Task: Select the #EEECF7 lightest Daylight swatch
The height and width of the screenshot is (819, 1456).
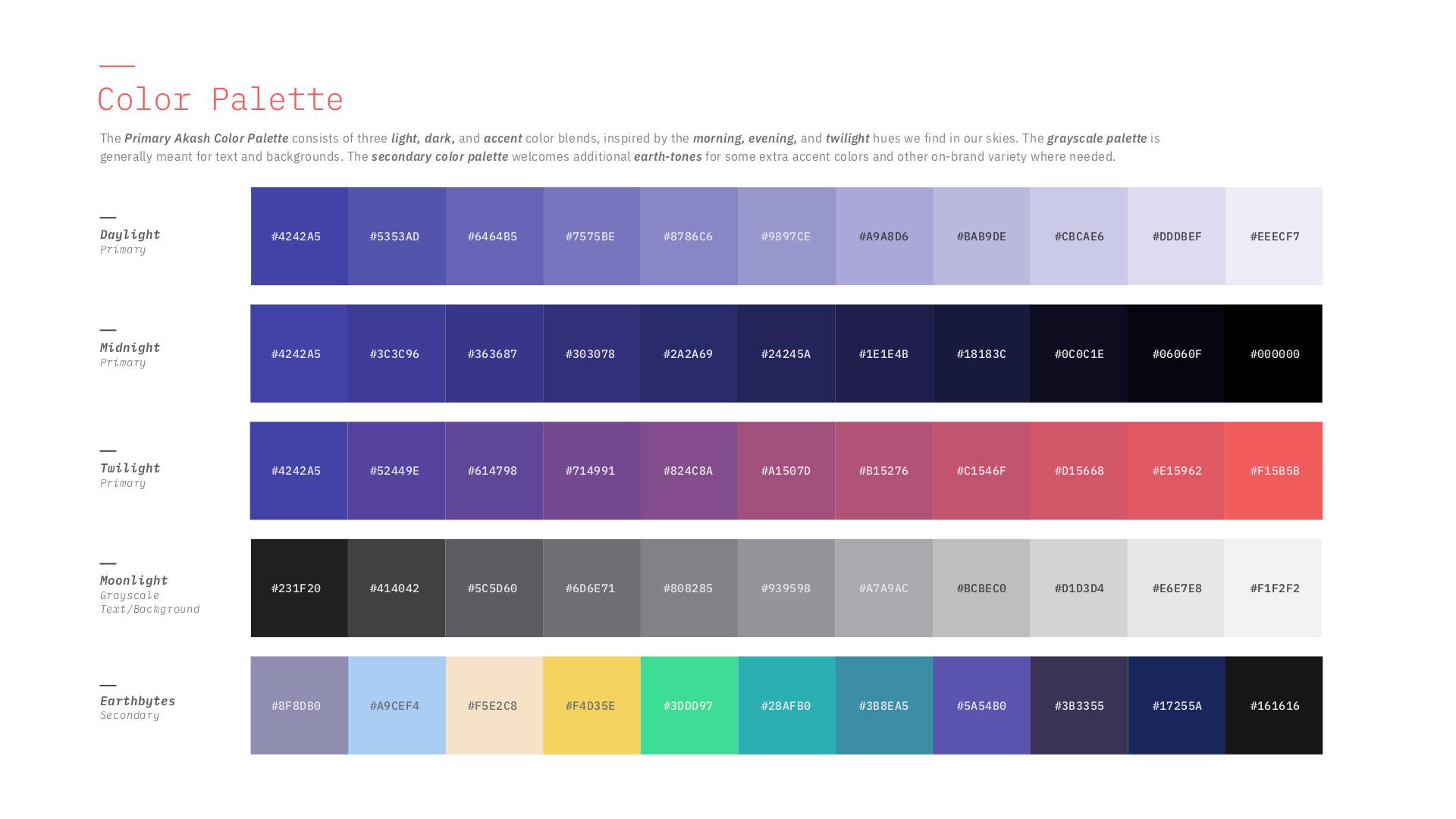Action: [x=1274, y=236]
